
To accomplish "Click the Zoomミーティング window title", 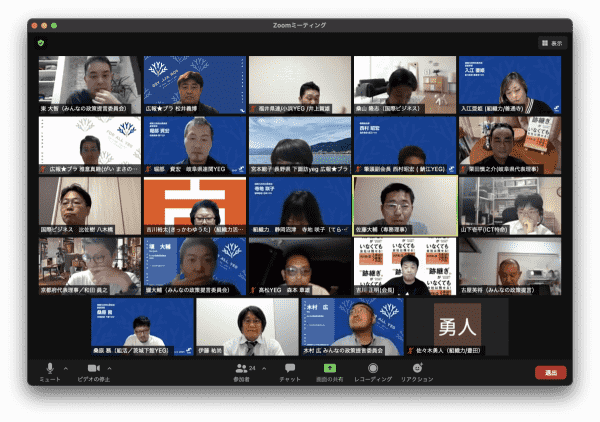I will pos(299,25).
